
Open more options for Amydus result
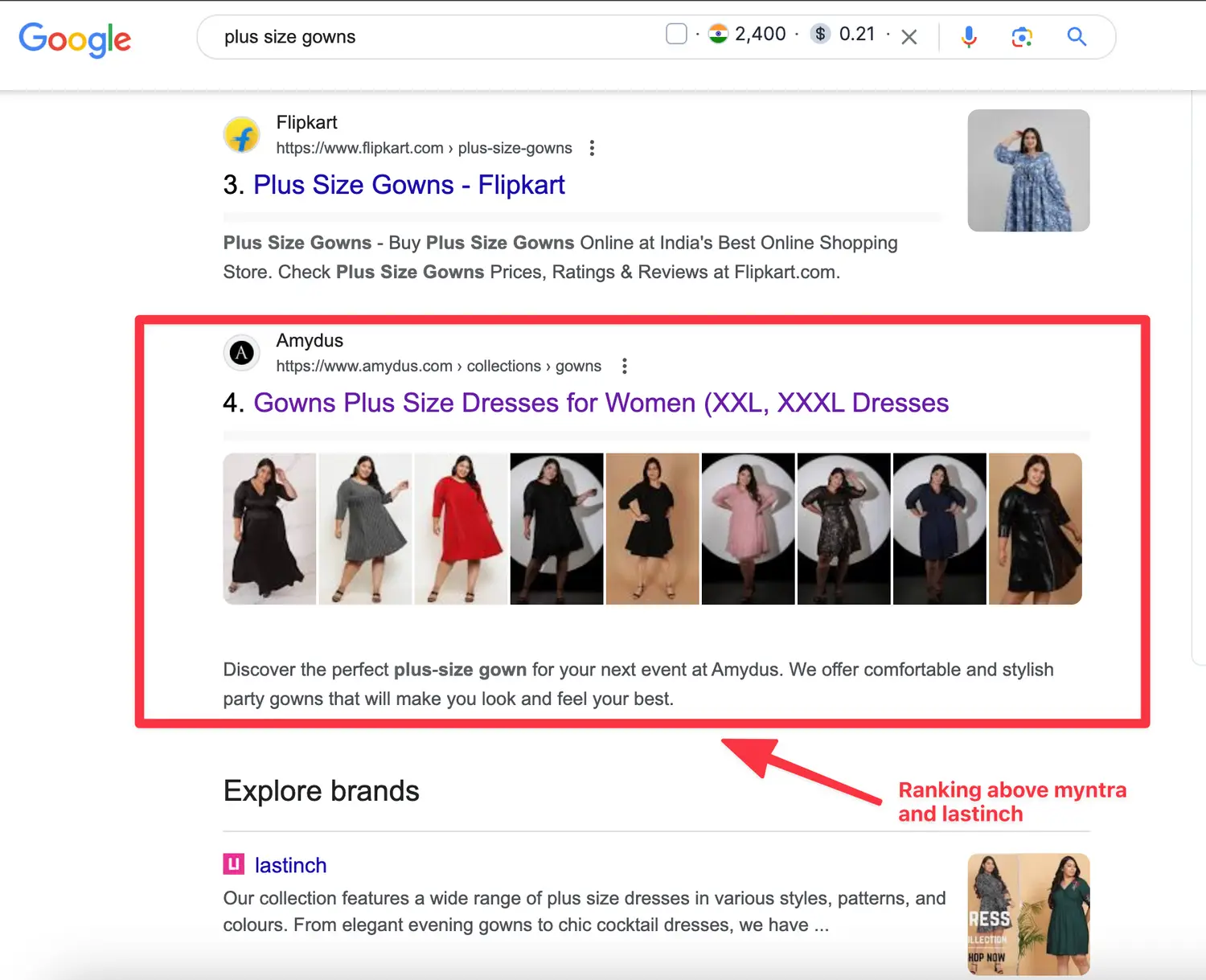624,367
